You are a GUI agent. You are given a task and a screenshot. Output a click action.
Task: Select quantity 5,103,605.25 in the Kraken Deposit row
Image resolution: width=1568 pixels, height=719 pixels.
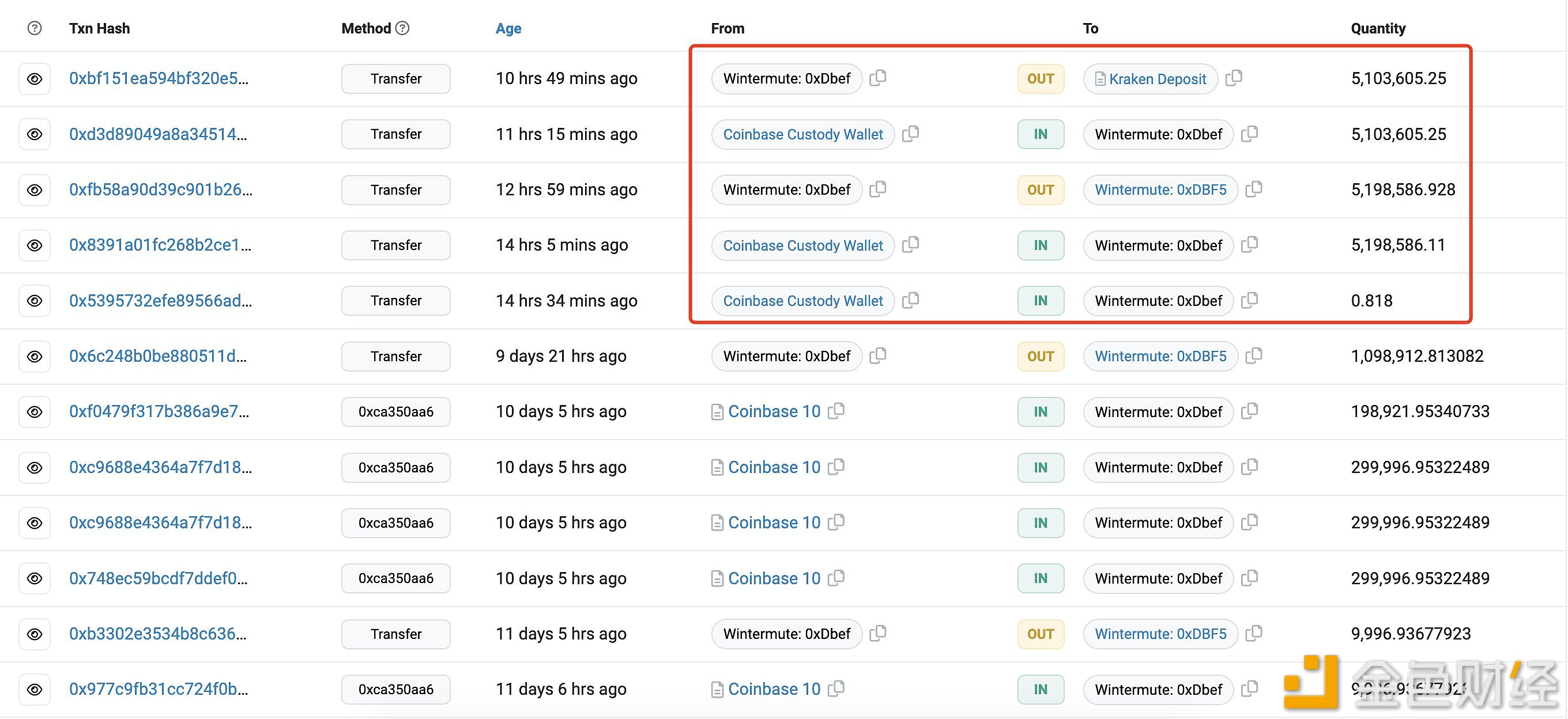[x=1399, y=78]
